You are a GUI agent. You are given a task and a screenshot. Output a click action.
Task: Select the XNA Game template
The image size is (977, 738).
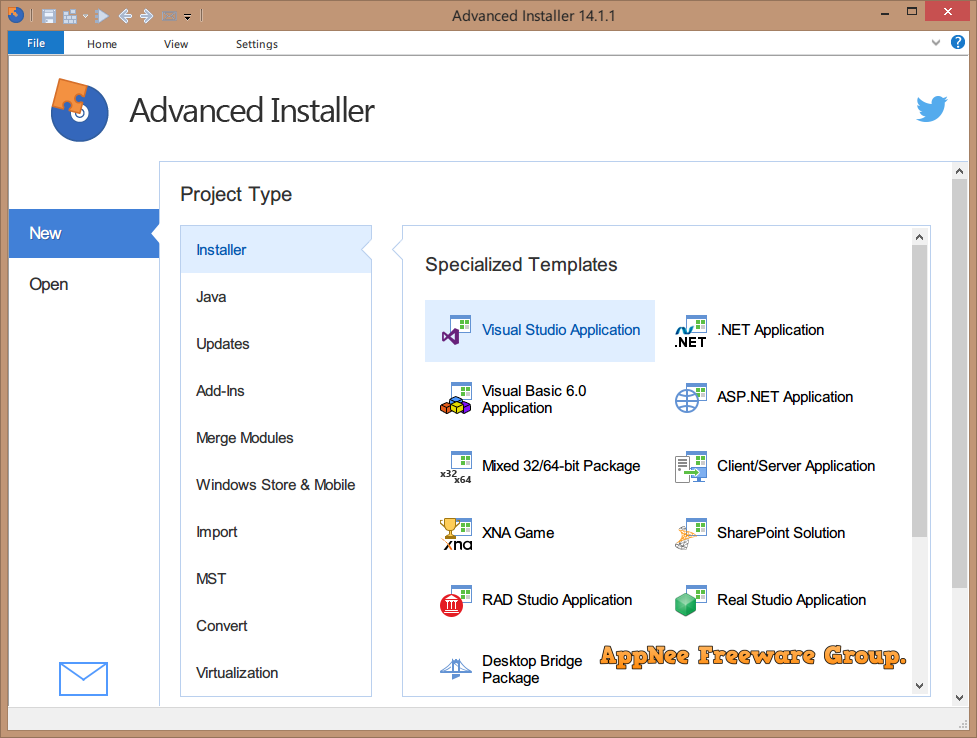pyautogui.click(x=497, y=534)
